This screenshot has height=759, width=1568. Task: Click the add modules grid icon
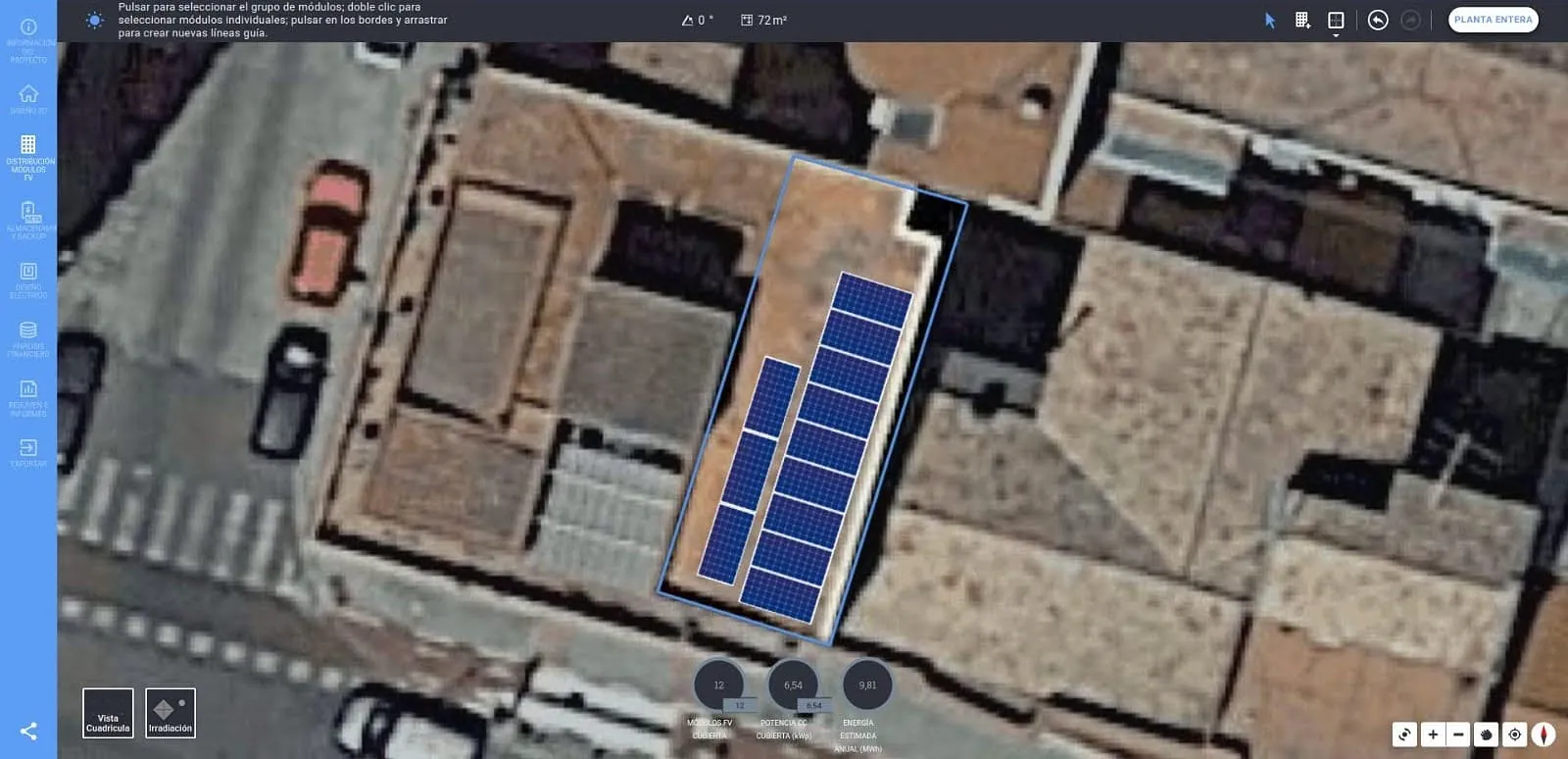pyautogui.click(x=1302, y=21)
